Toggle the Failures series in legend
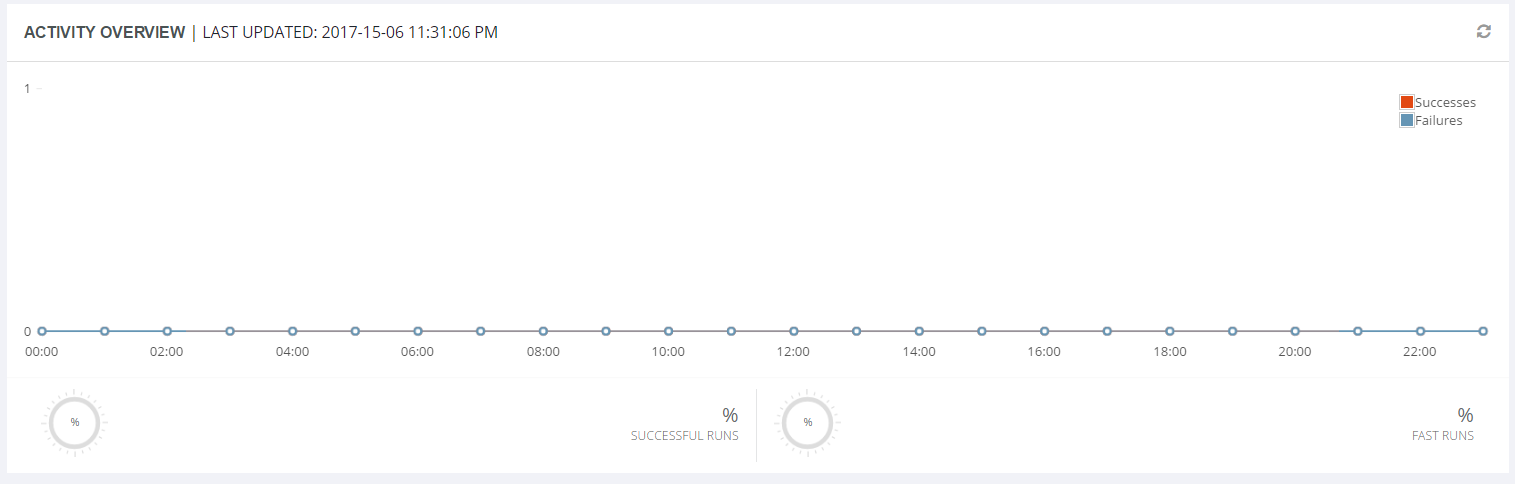 coord(1432,120)
